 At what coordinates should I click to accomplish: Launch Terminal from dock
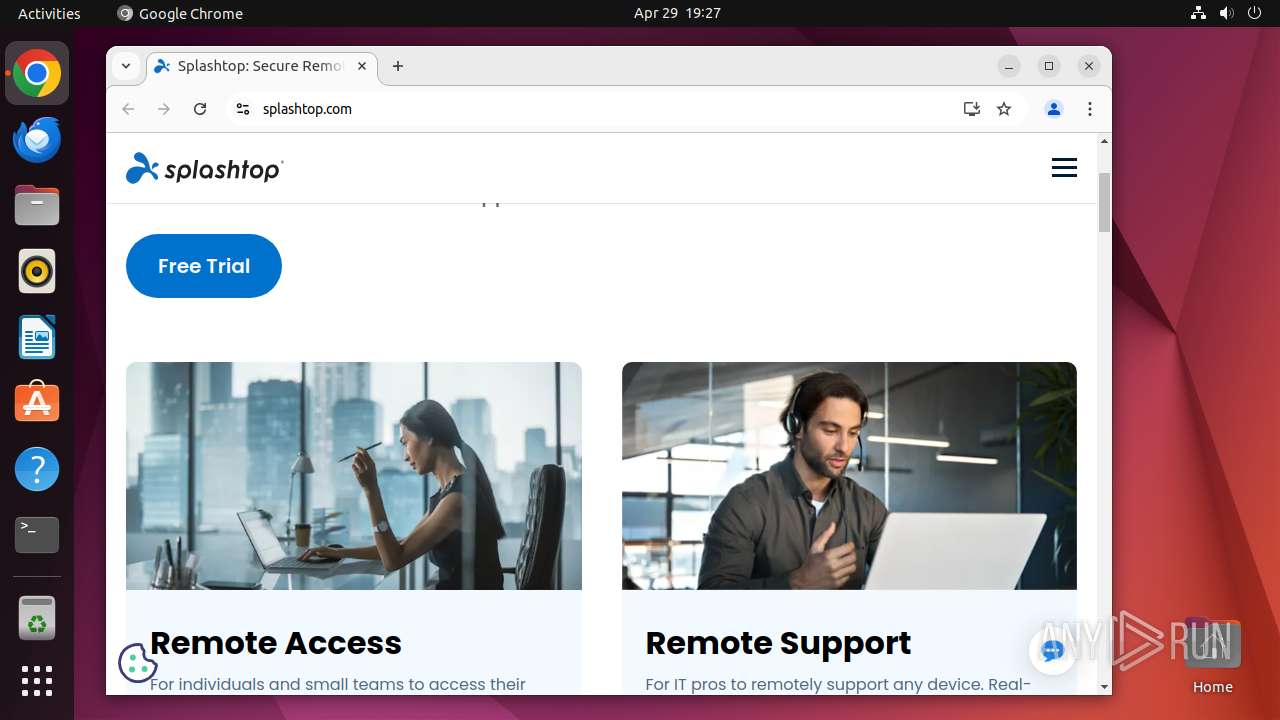pyautogui.click(x=37, y=535)
